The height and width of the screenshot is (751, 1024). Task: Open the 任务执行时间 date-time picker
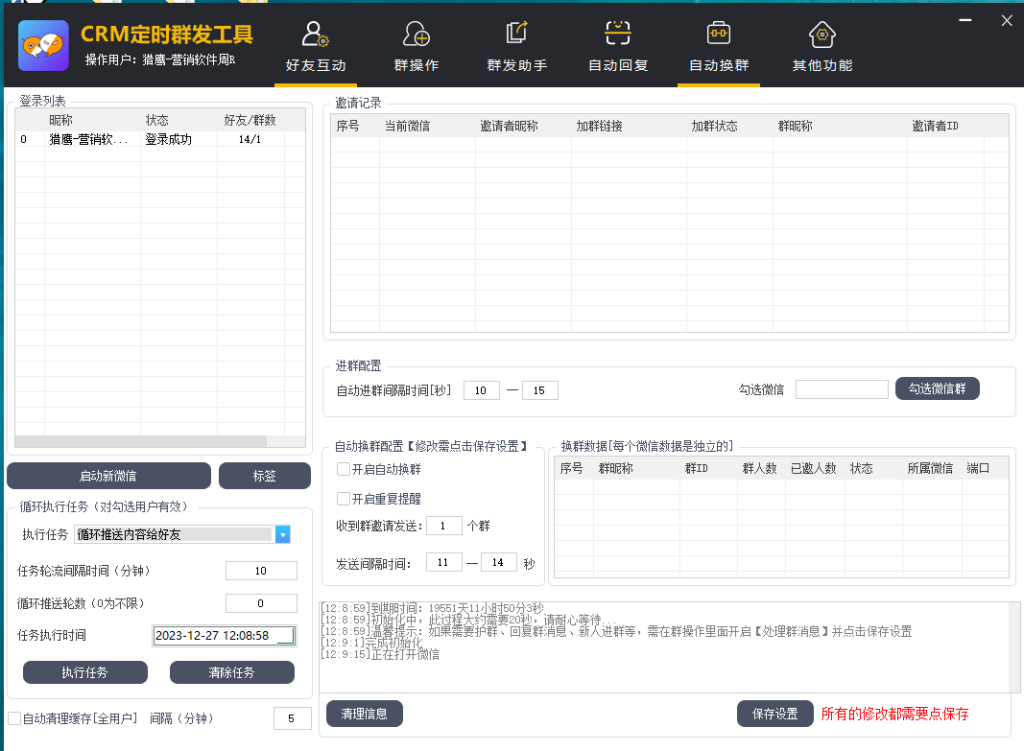click(224, 635)
